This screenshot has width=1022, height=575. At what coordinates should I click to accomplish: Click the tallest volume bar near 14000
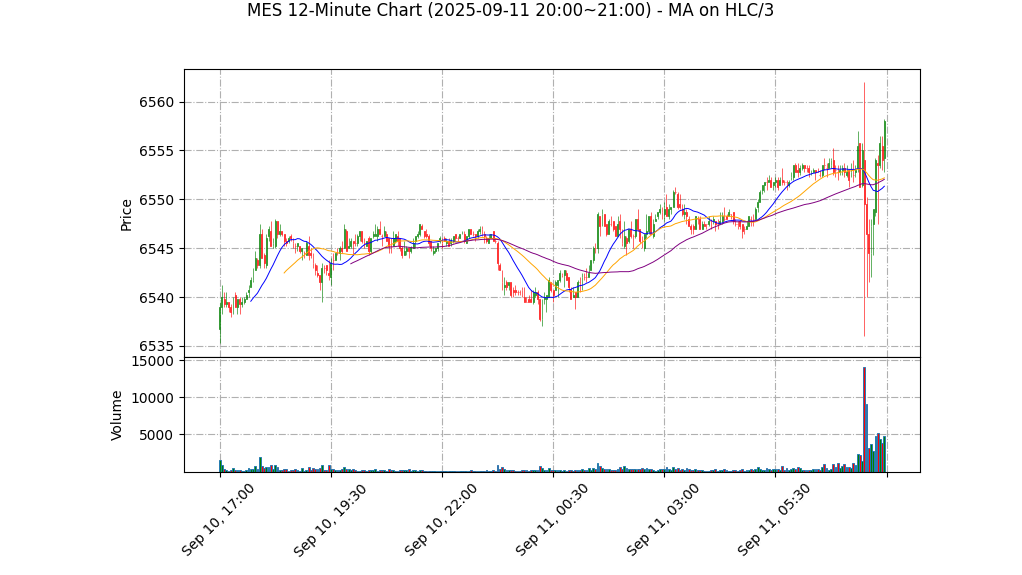[x=864, y=420]
